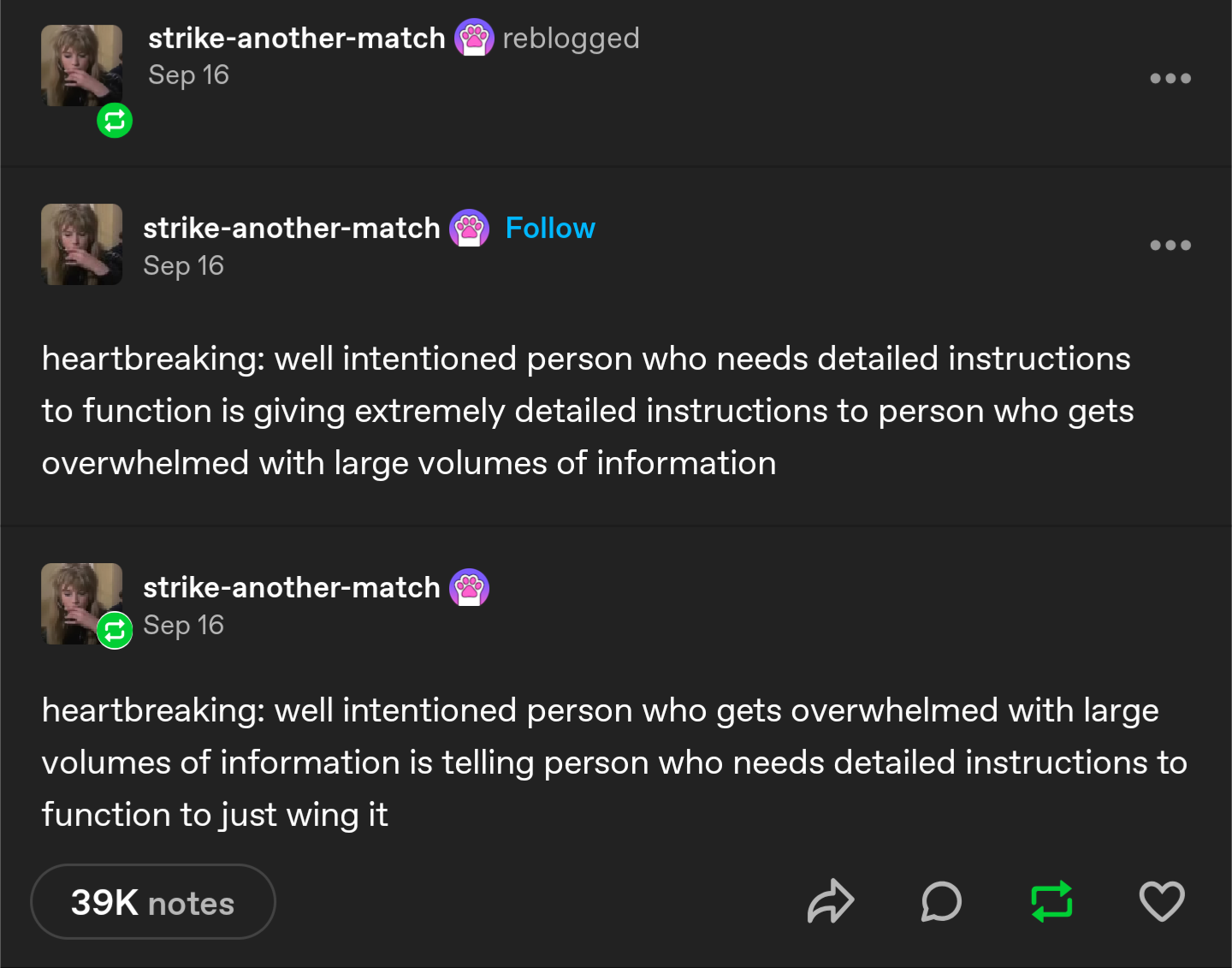
Task: Click the bottom reblog post avatar
Action: coord(77,597)
